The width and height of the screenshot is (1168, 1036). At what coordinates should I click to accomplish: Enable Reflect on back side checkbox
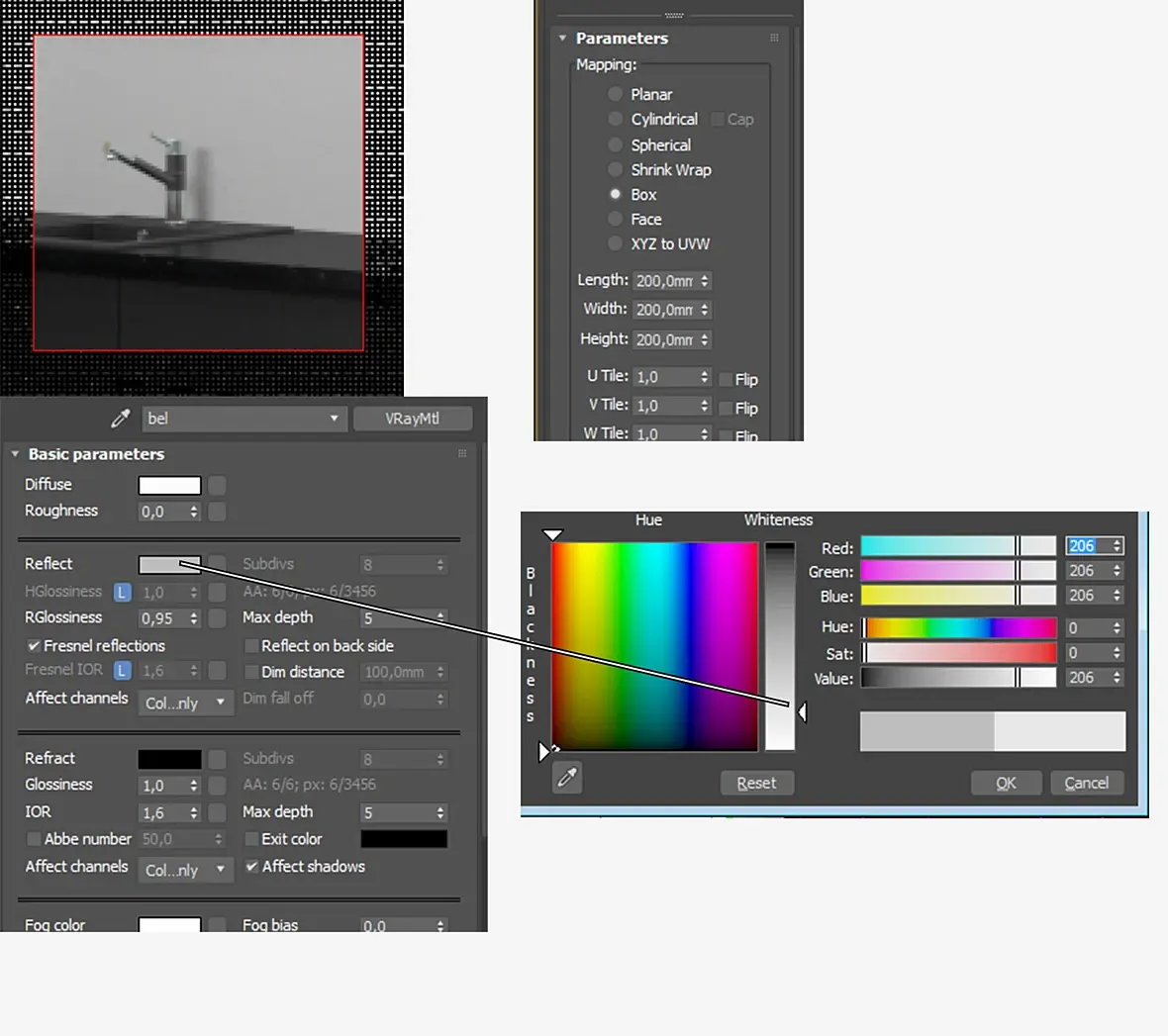coord(251,645)
